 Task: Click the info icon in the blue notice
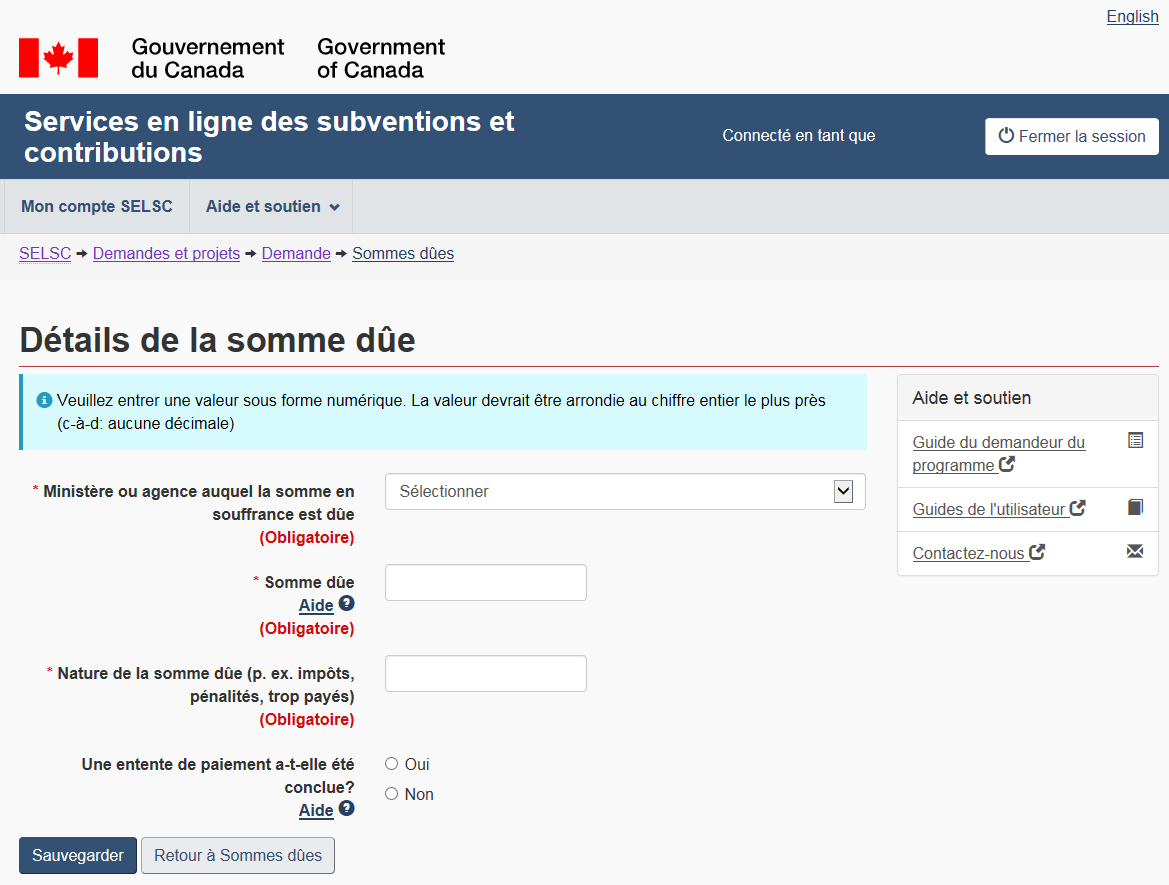[44, 400]
